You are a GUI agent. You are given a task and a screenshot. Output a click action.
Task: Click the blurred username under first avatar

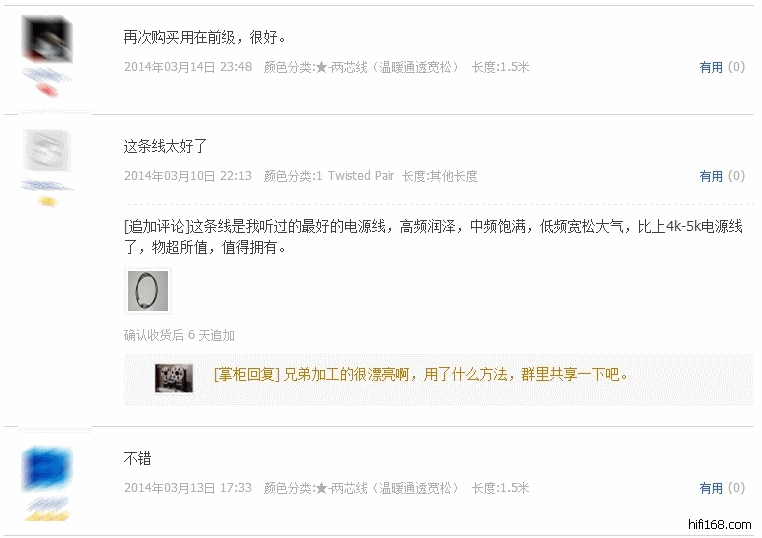pyautogui.click(x=47, y=75)
